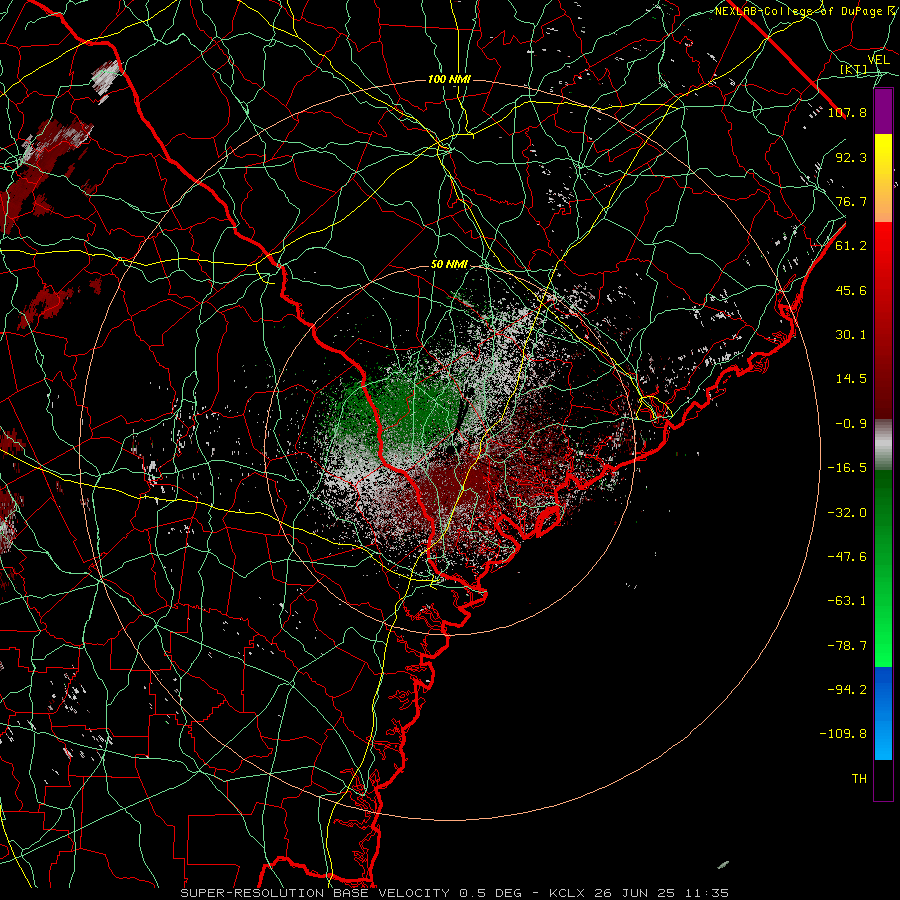Click the yellow segment of the color bar

point(883,178)
